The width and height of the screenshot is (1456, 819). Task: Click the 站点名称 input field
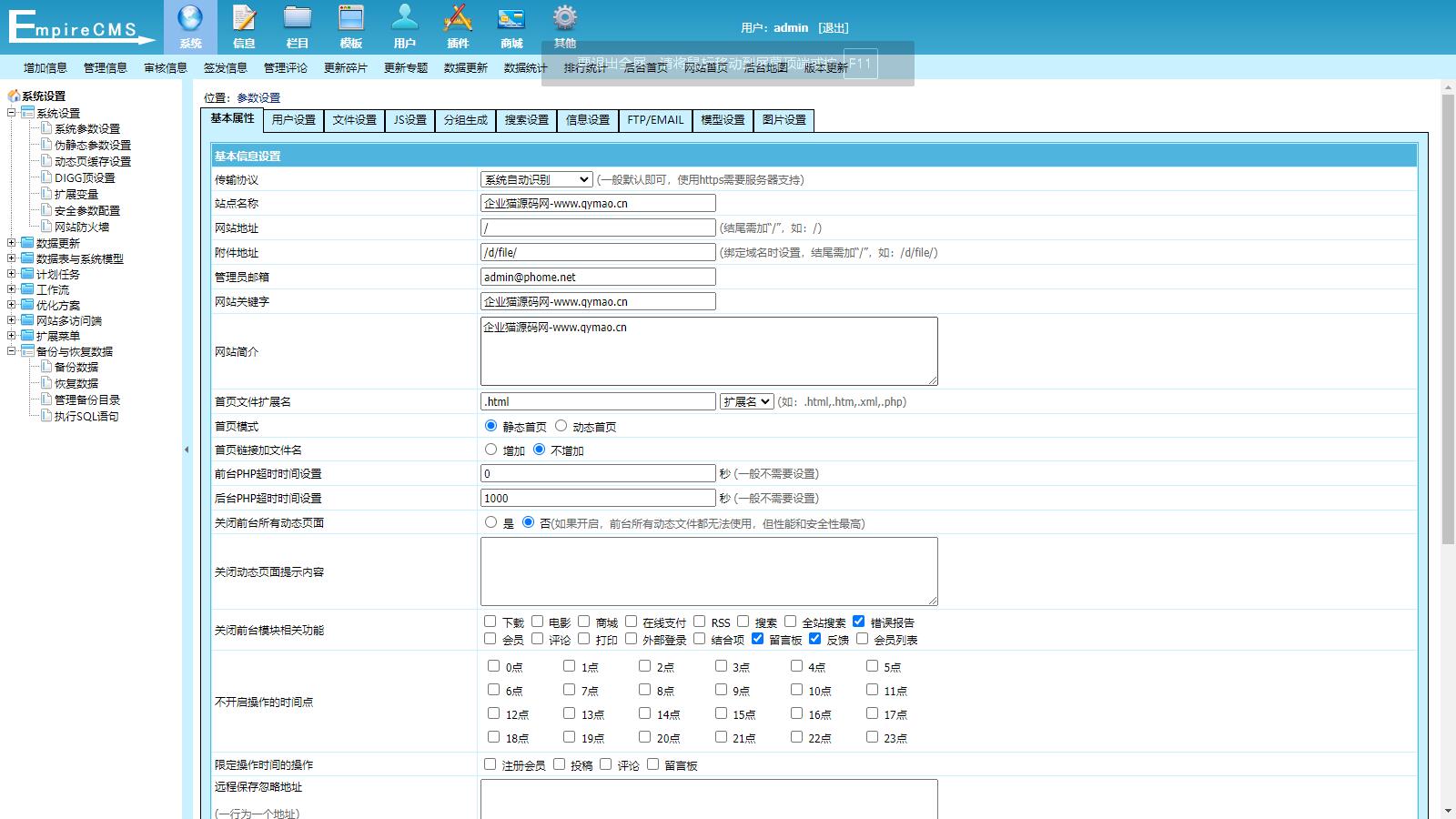coord(598,204)
